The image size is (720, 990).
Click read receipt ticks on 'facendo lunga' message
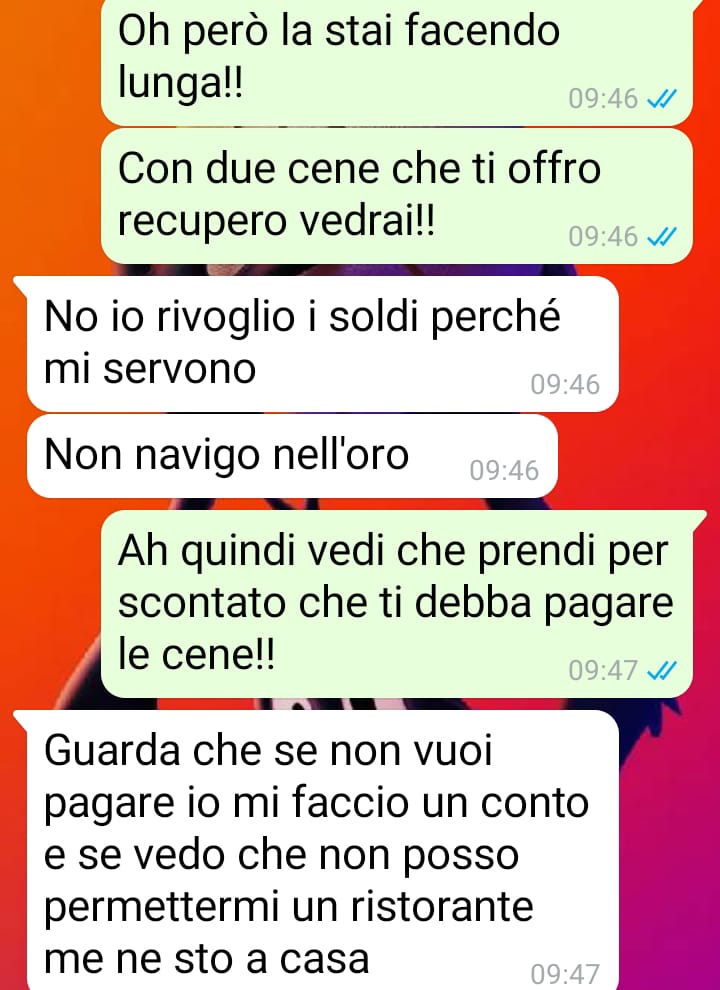pos(663,99)
